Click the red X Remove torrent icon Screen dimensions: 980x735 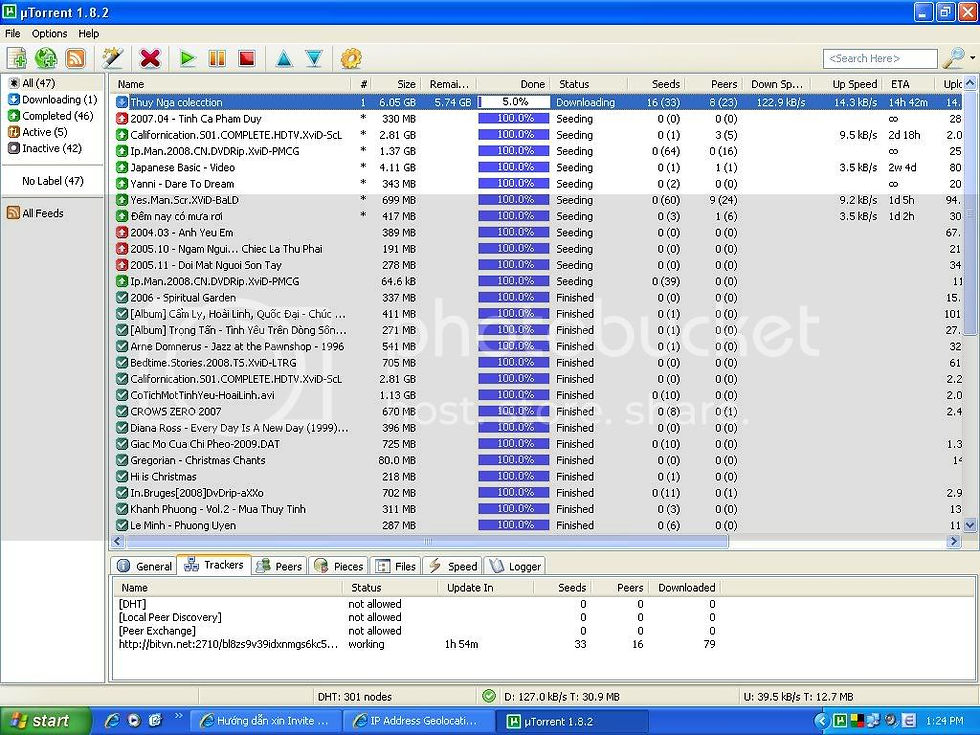click(x=150, y=58)
